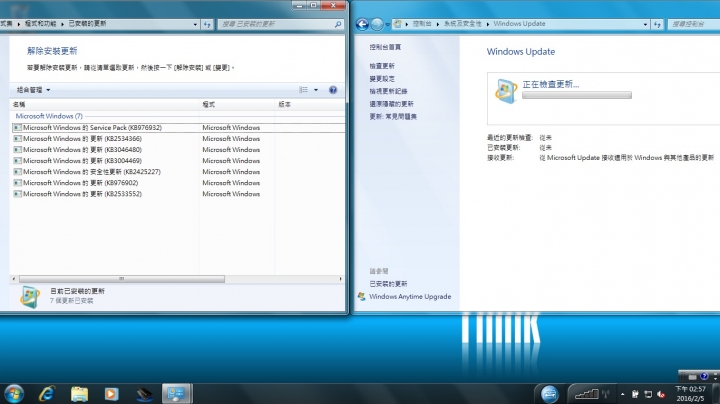The image size is (720, 404).
Task: Open 還原隱藏的更新 link
Action: [392, 104]
